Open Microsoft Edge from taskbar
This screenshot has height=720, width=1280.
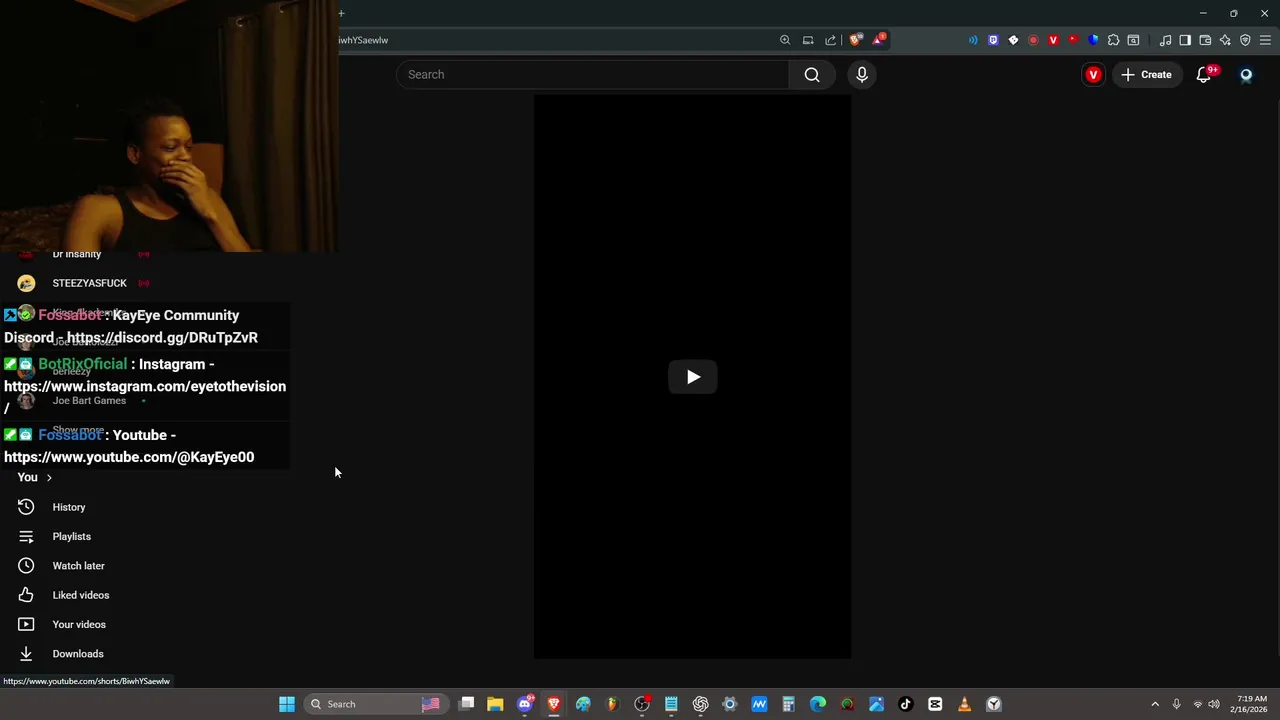click(x=818, y=704)
